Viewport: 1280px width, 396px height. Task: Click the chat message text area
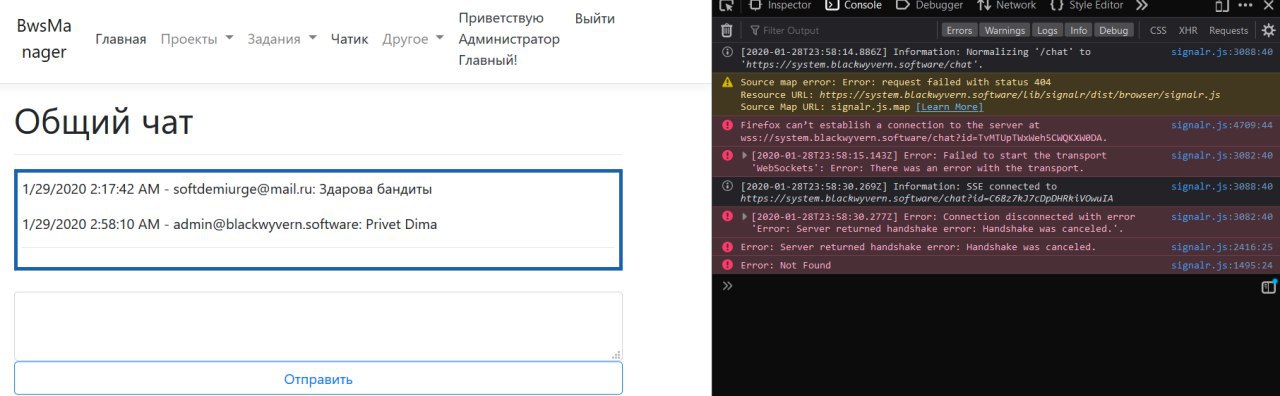click(x=318, y=325)
